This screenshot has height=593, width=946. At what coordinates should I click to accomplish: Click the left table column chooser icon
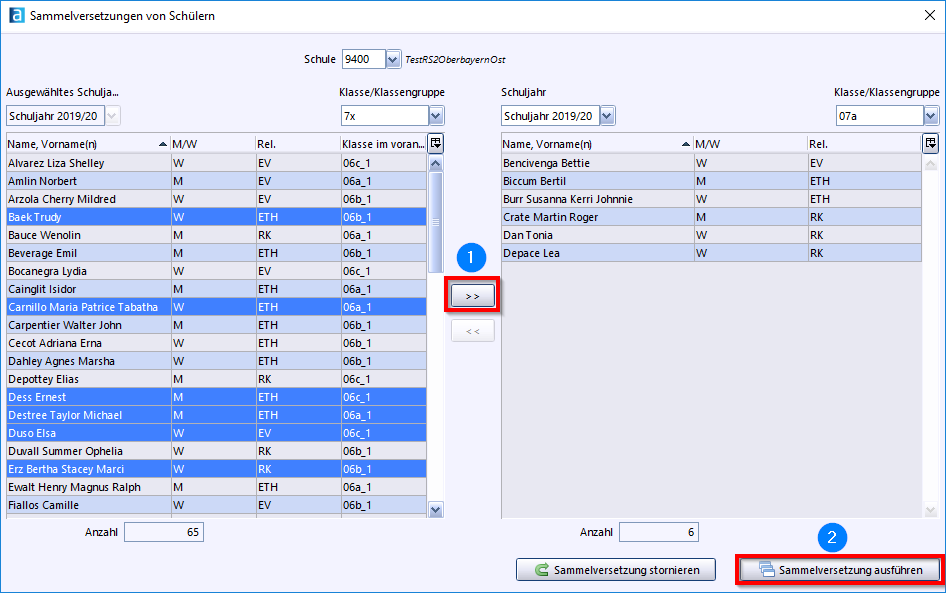pos(435,143)
